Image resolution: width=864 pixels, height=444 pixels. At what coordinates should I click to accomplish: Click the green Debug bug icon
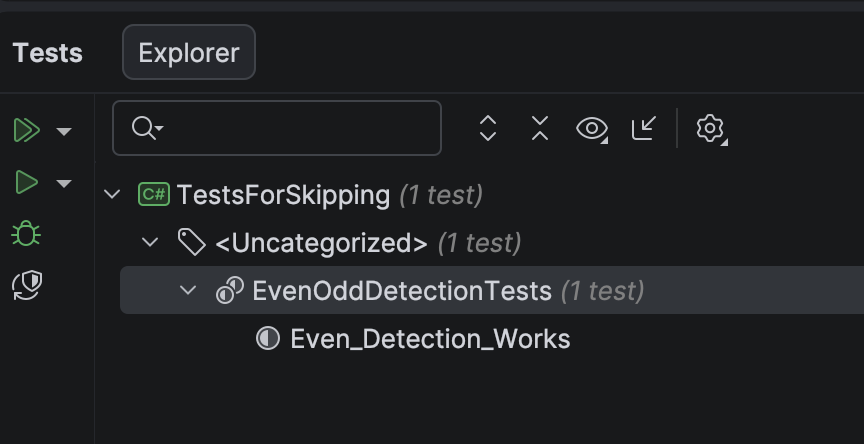tap(26, 234)
